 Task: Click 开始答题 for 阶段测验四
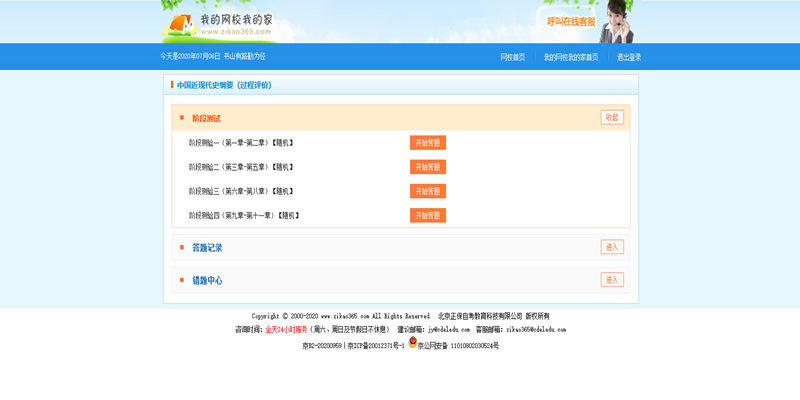tap(427, 215)
